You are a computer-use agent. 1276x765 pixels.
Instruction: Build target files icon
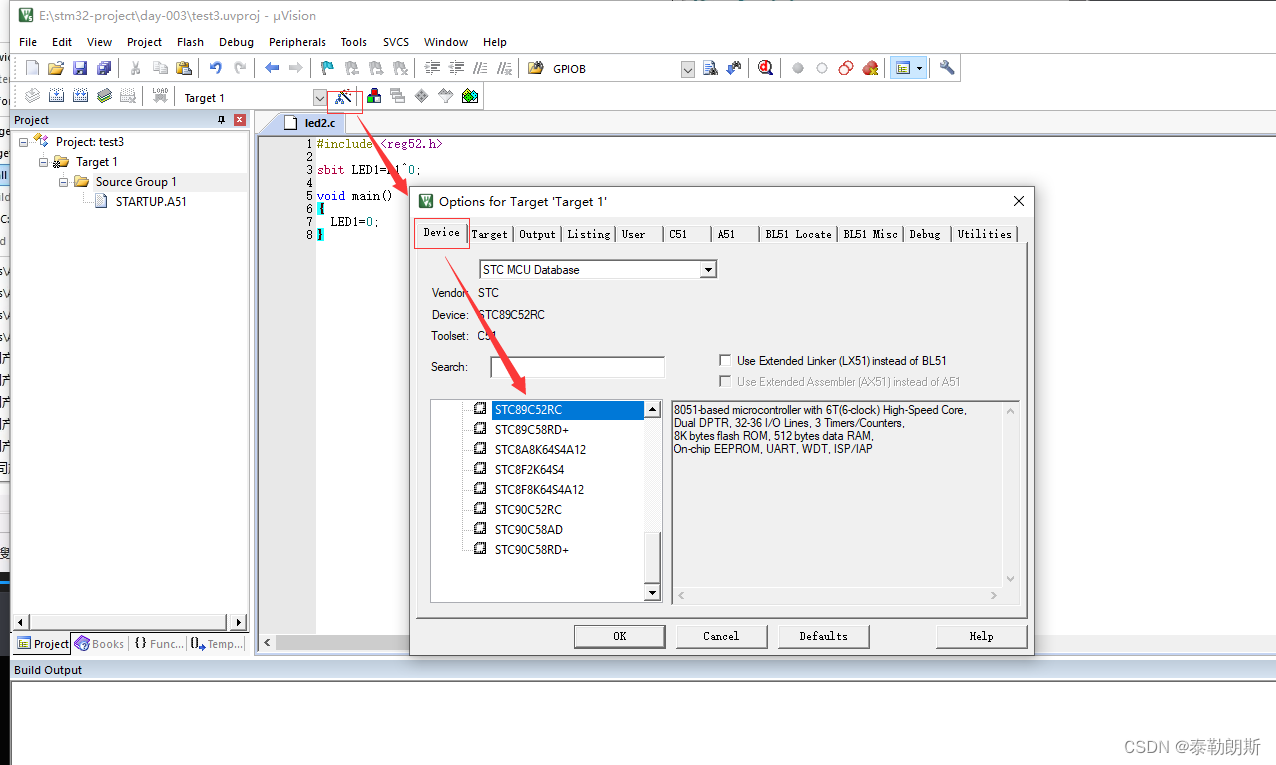[x=56, y=96]
